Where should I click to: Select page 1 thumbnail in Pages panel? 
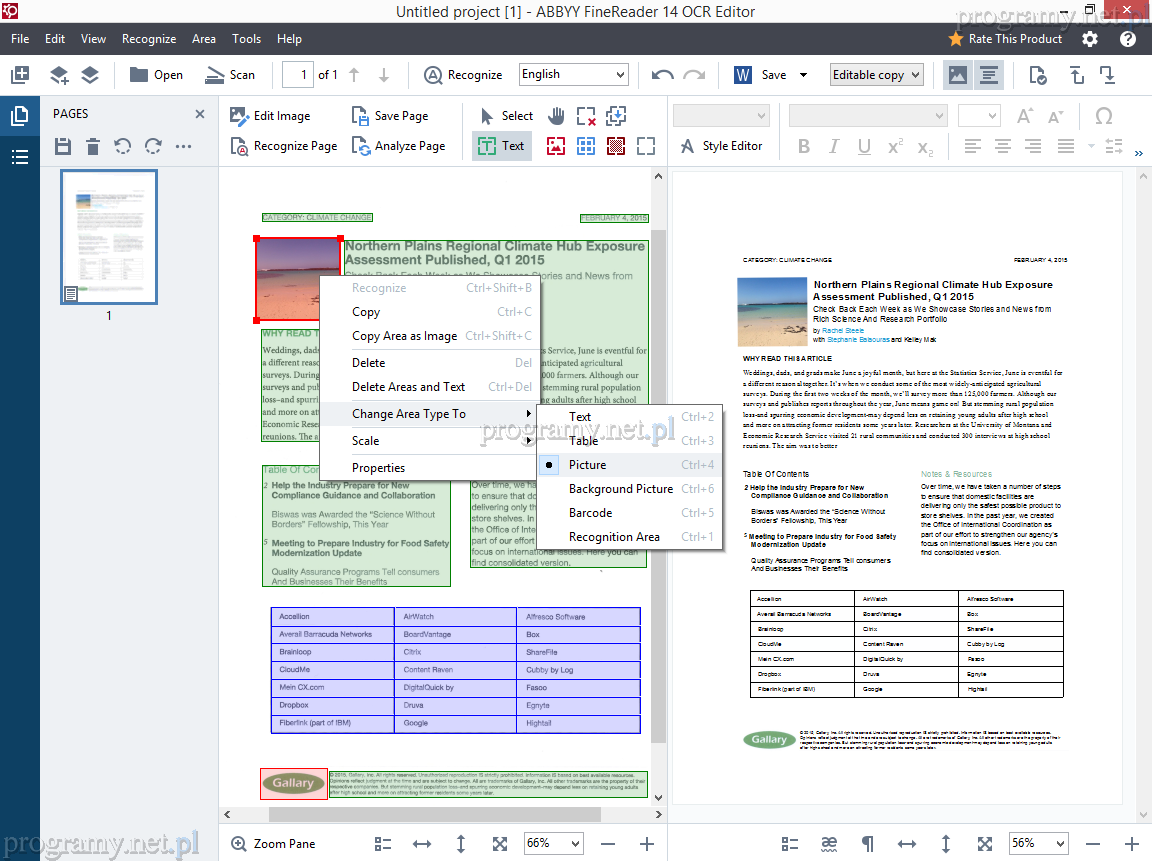tap(109, 237)
